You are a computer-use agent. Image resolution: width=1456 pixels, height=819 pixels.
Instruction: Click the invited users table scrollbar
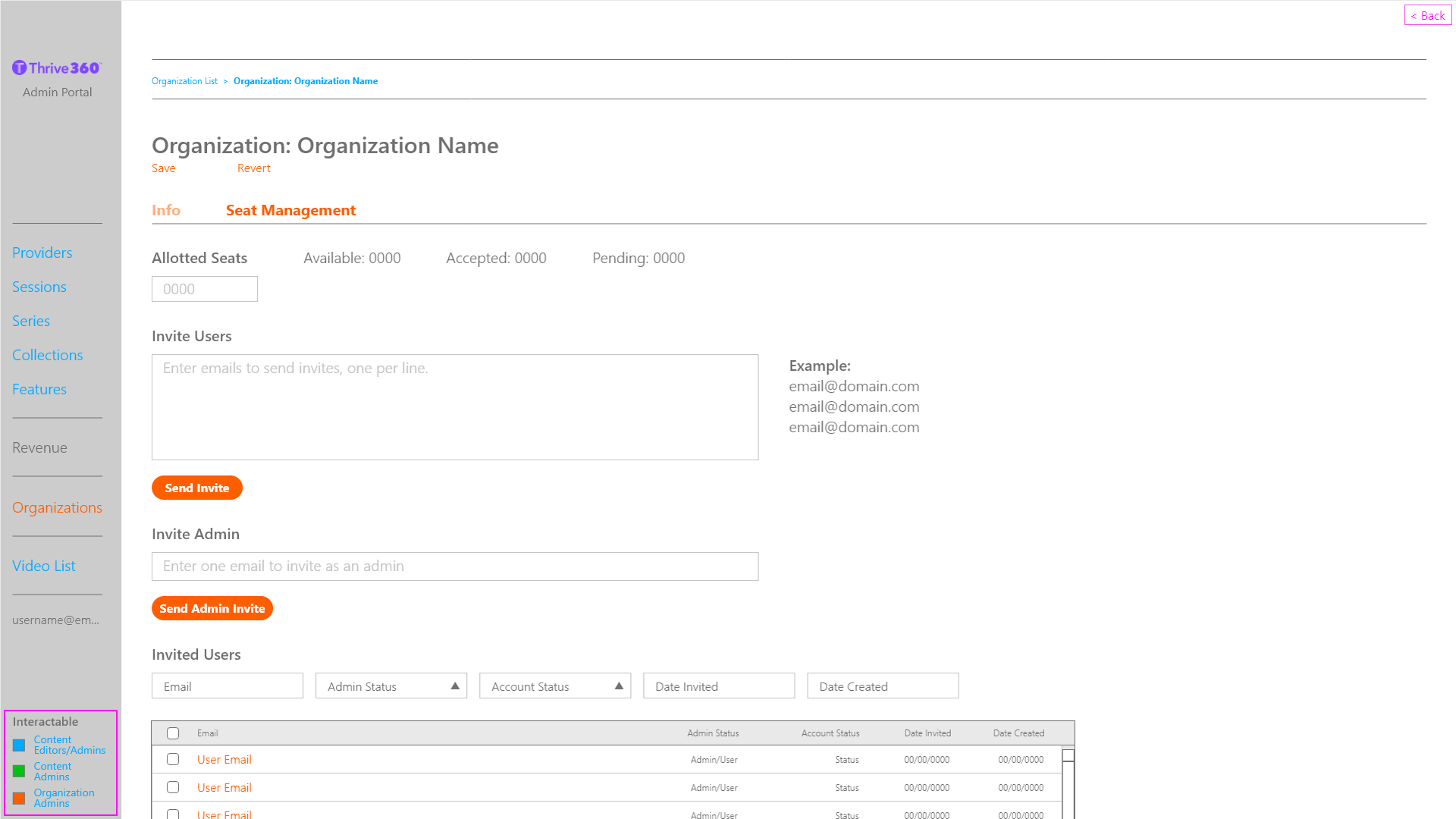coord(1068,781)
